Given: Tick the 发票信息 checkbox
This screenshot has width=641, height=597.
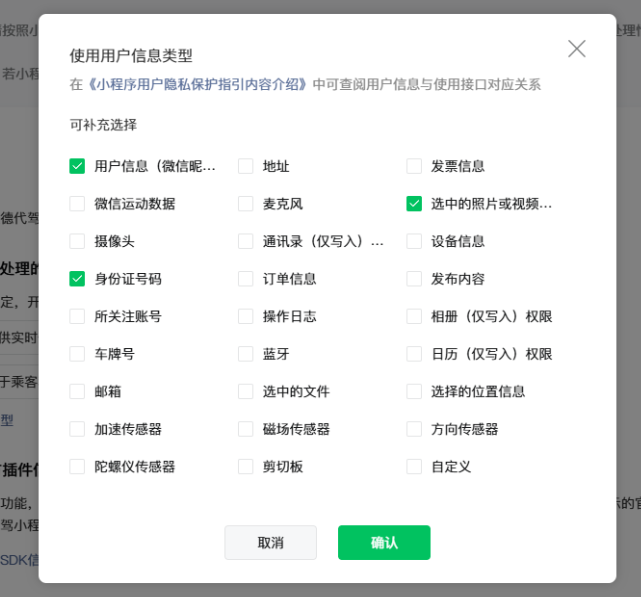Looking at the screenshot, I should point(414,166).
